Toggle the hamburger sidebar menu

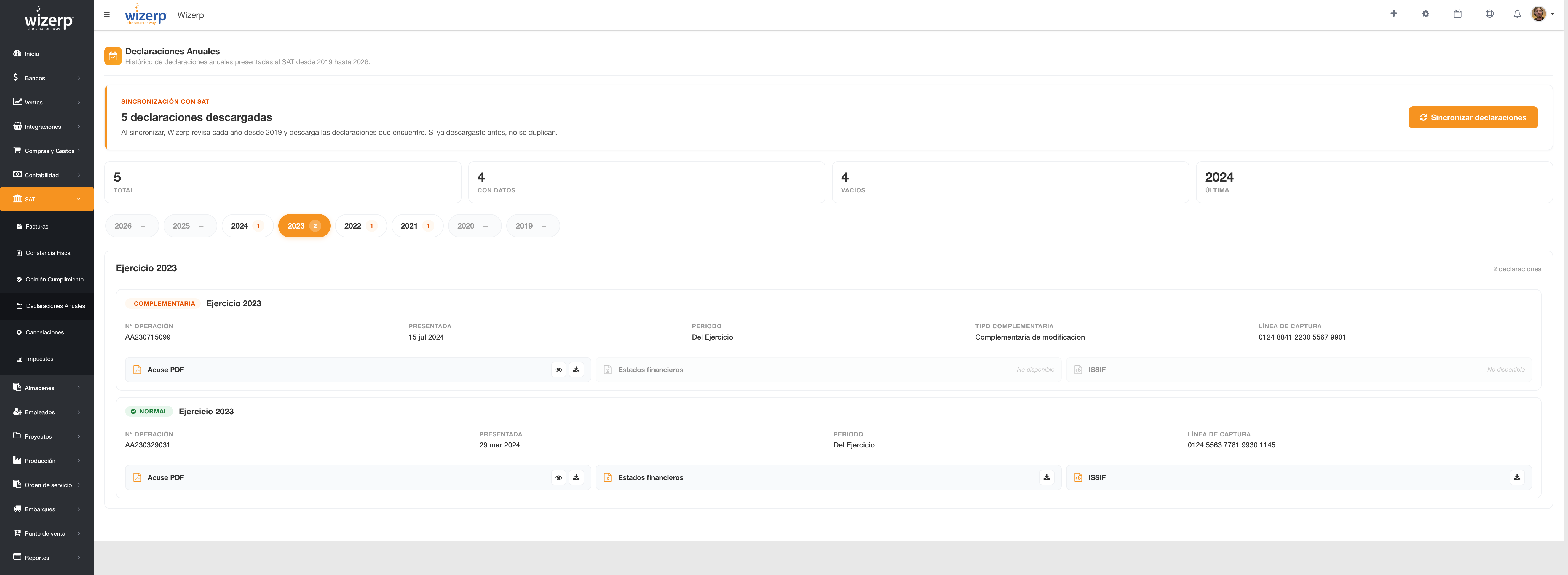[106, 15]
